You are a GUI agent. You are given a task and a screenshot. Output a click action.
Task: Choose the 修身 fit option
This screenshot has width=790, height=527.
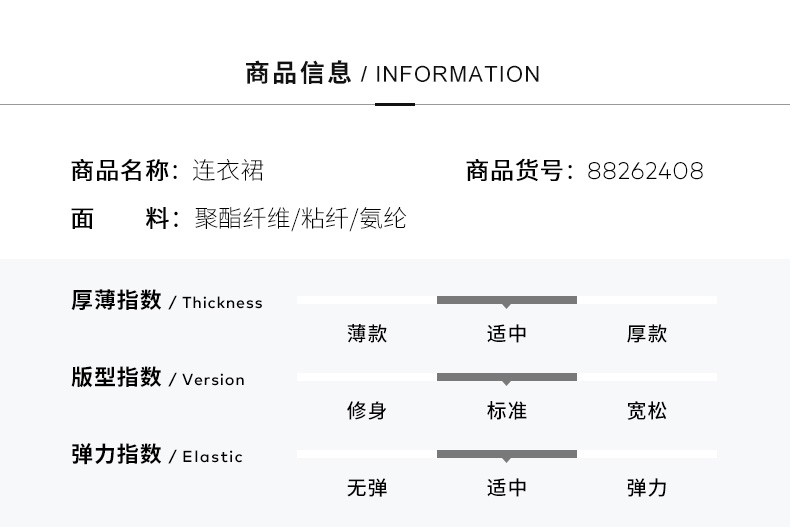coord(367,411)
